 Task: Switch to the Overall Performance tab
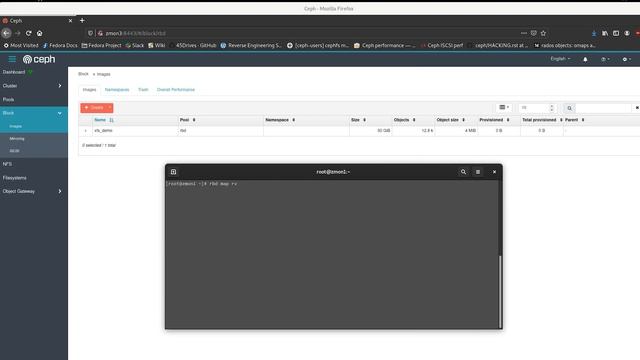tap(176, 89)
